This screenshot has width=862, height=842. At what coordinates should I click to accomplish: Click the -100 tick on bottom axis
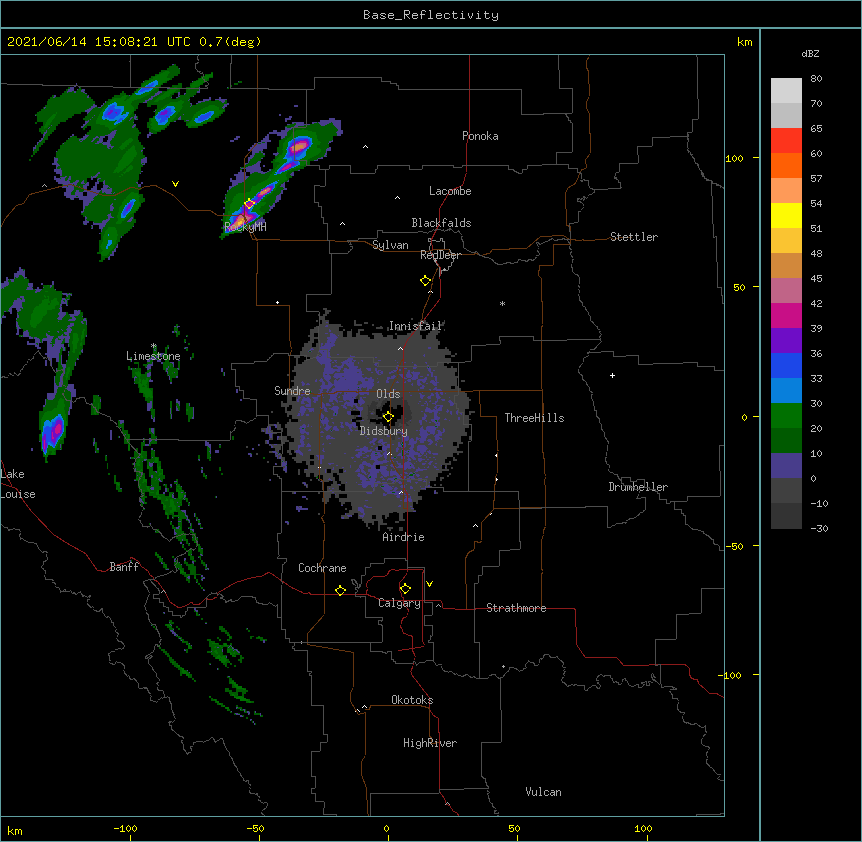click(x=125, y=828)
